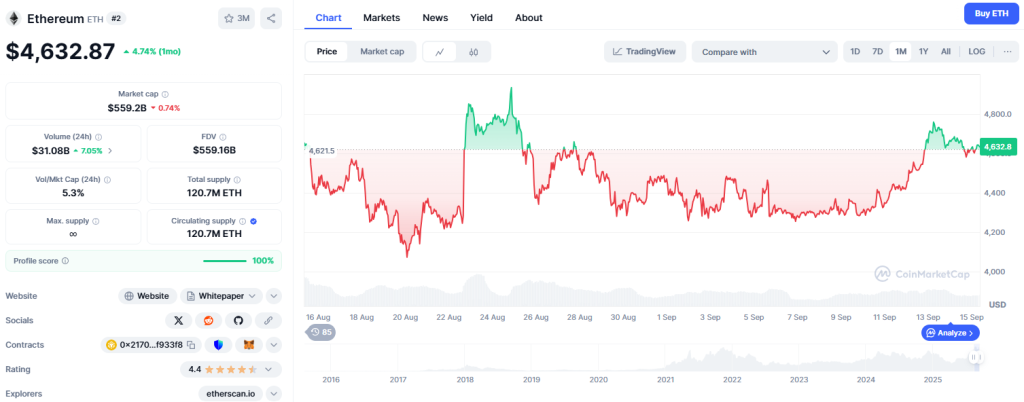The height and width of the screenshot is (402, 1024).
Task: Set chart range to All
Action: (946, 52)
